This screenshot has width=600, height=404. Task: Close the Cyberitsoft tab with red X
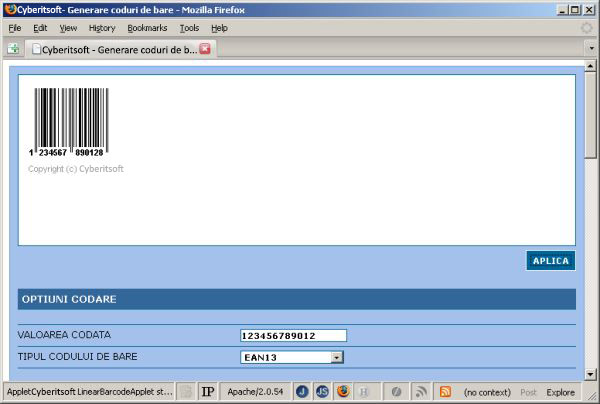click(205, 49)
